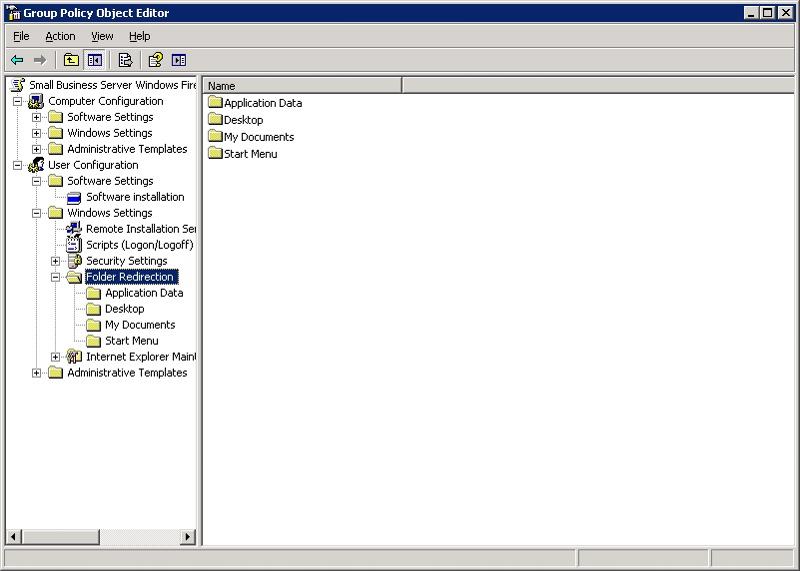The height and width of the screenshot is (571, 800).
Task: Expand Software Settings under Computer Configuration
Action: (36, 117)
